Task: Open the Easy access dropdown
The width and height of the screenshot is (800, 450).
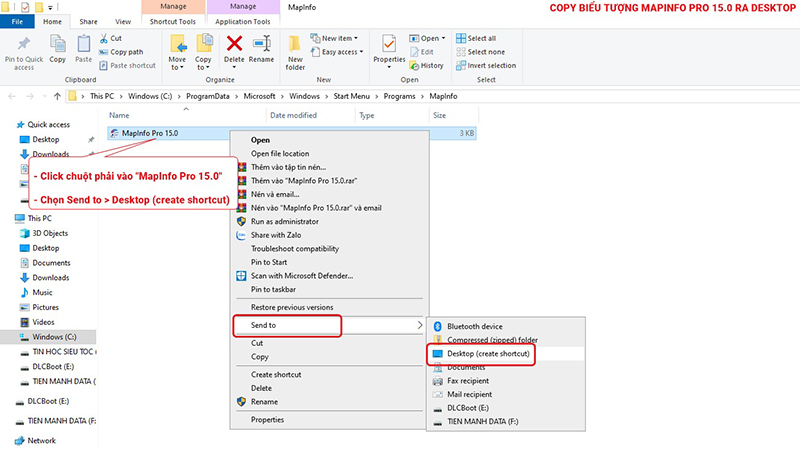Action: click(337, 52)
